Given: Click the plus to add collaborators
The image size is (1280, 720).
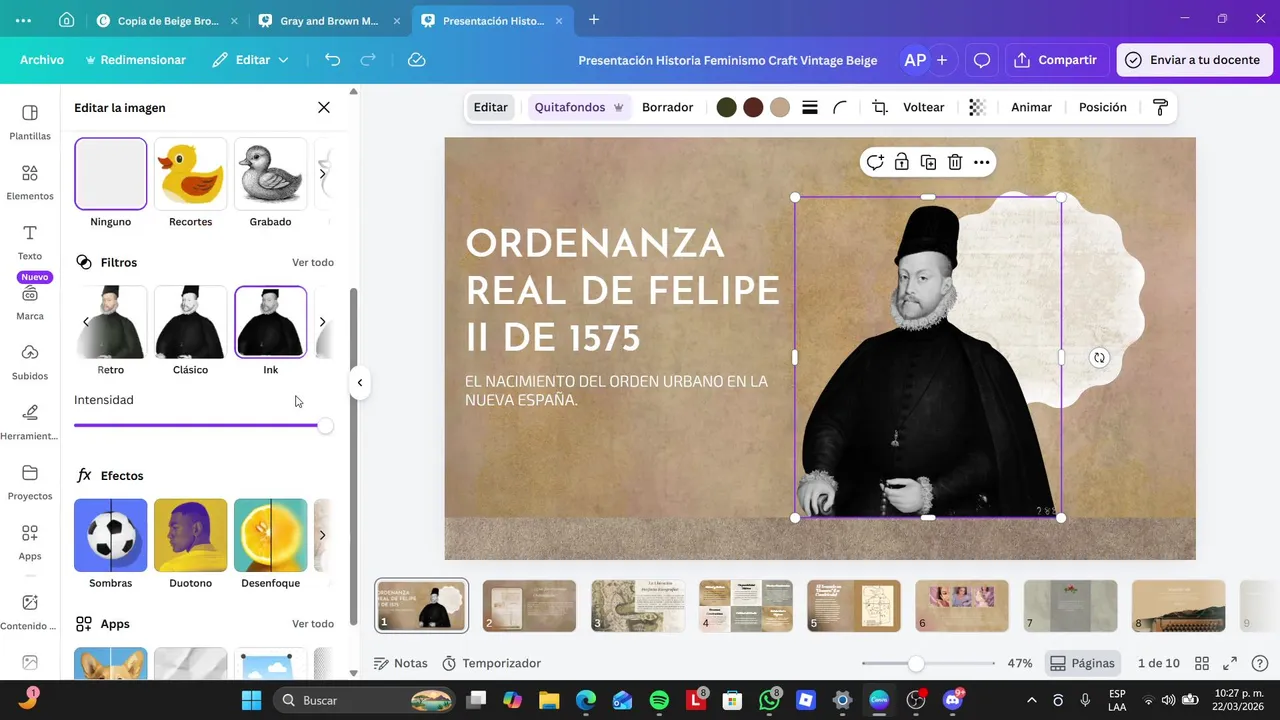Looking at the screenshot, I should tap(942, 60).
